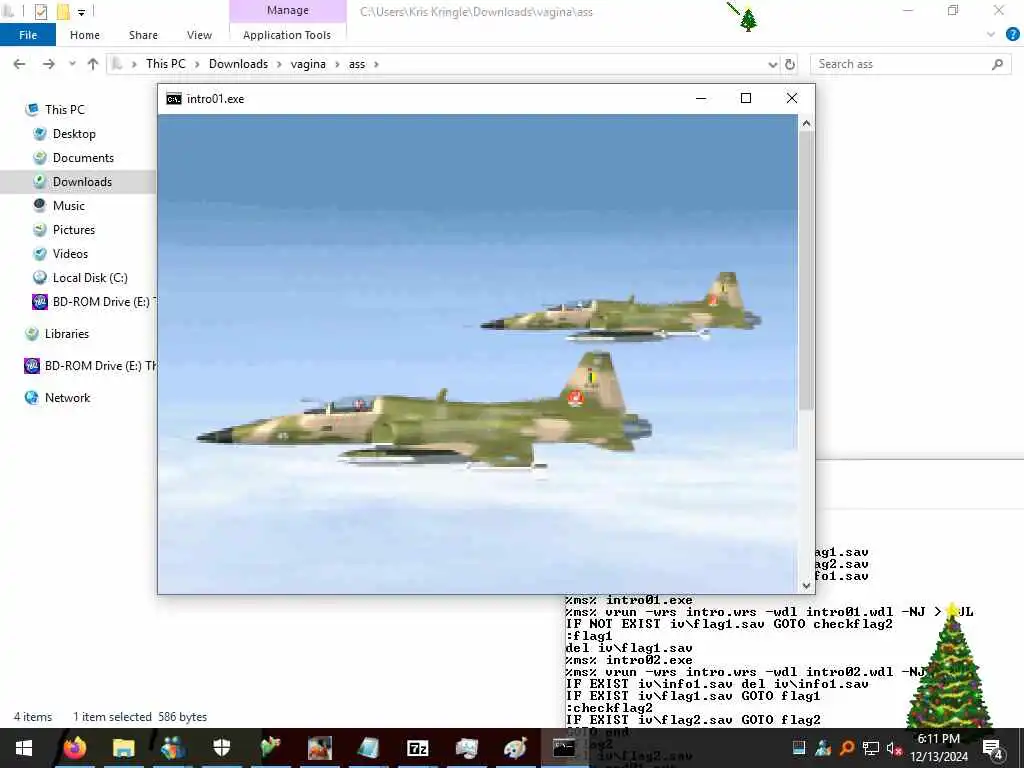The image size is (1024, 768).
Task: Select Libraries in navigation pane
Action: 67,334
